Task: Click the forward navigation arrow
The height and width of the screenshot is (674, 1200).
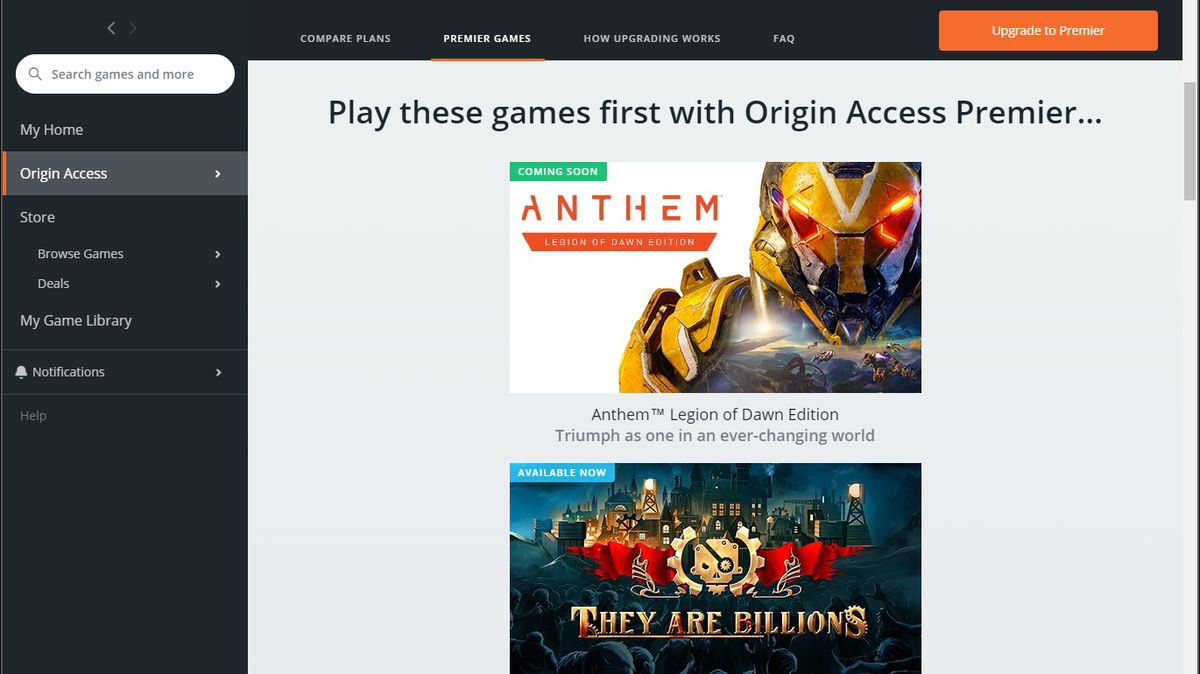Action: click(x=134, y=28)
